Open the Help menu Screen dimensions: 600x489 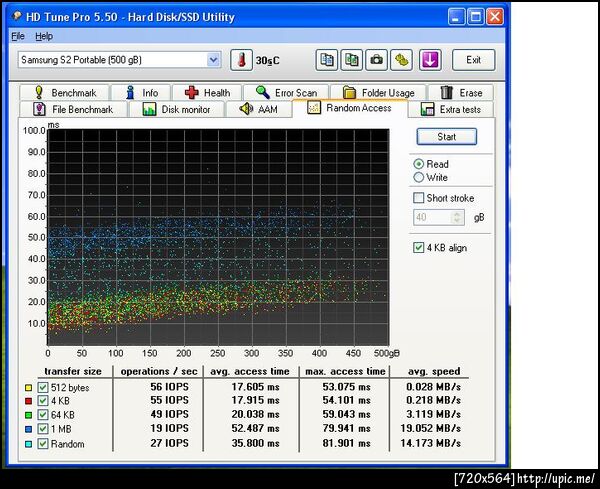coord(44,36)
